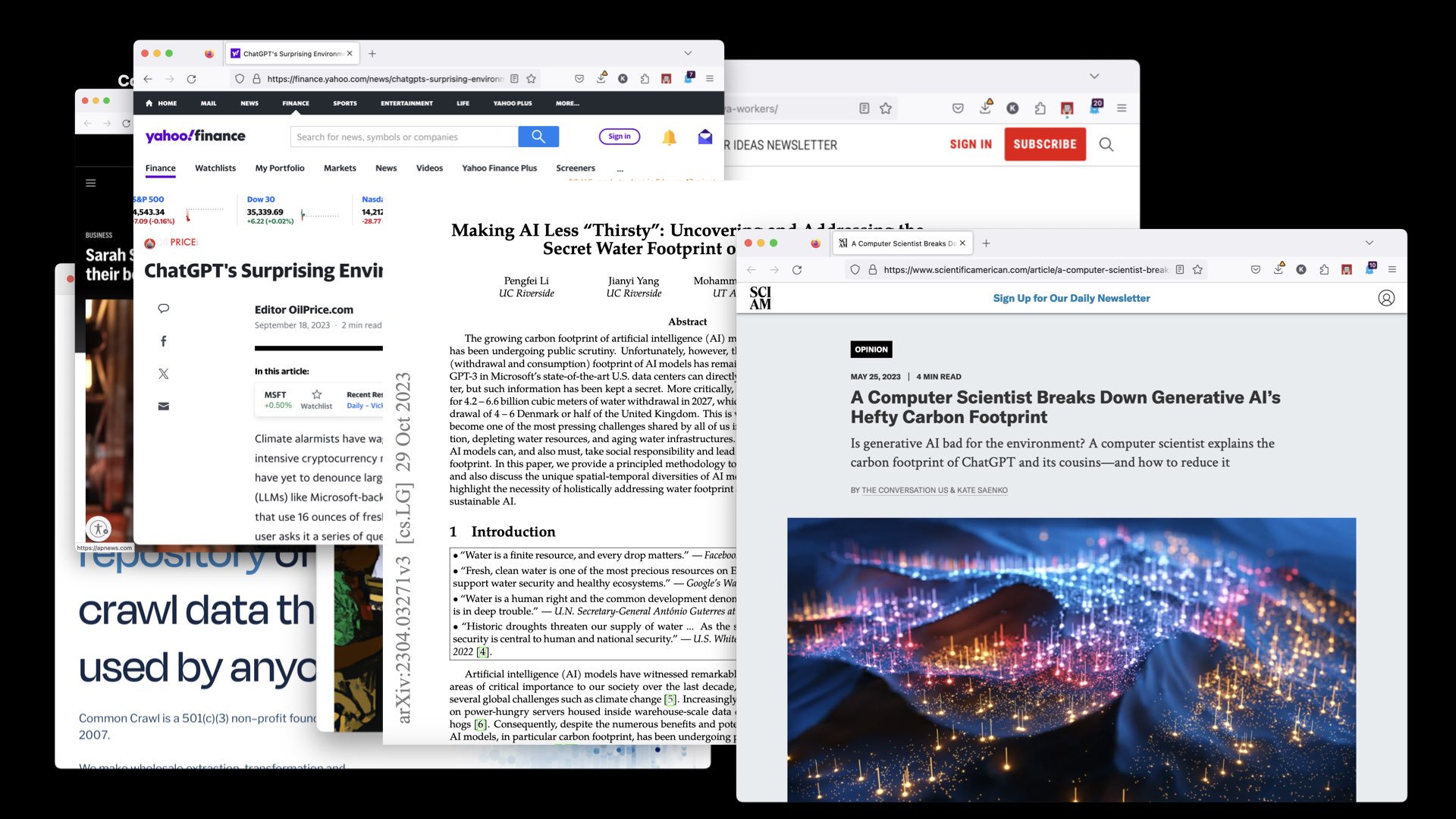Open the Firefox hamburger menu in Yahoo window
The image size is (1456, 819).
[710, 79]
